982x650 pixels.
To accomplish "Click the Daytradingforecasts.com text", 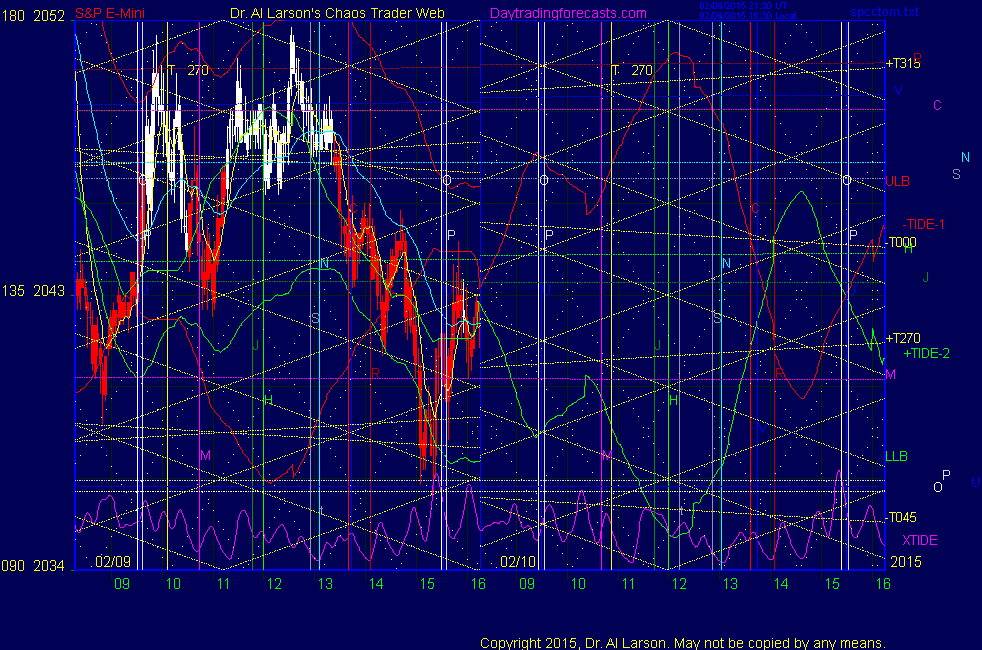I will click(568, 13).
